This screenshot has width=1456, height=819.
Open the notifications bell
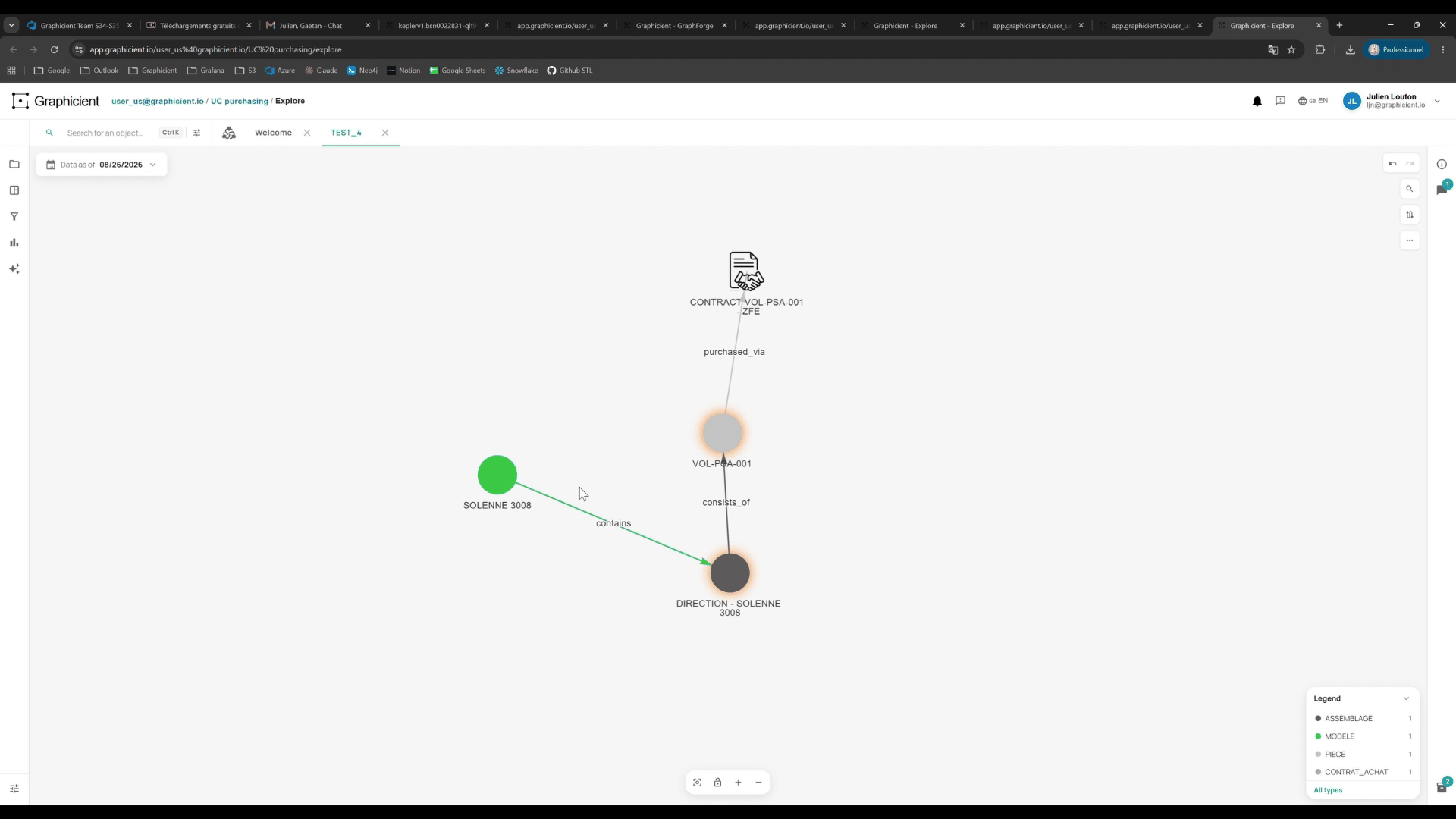1257,101
